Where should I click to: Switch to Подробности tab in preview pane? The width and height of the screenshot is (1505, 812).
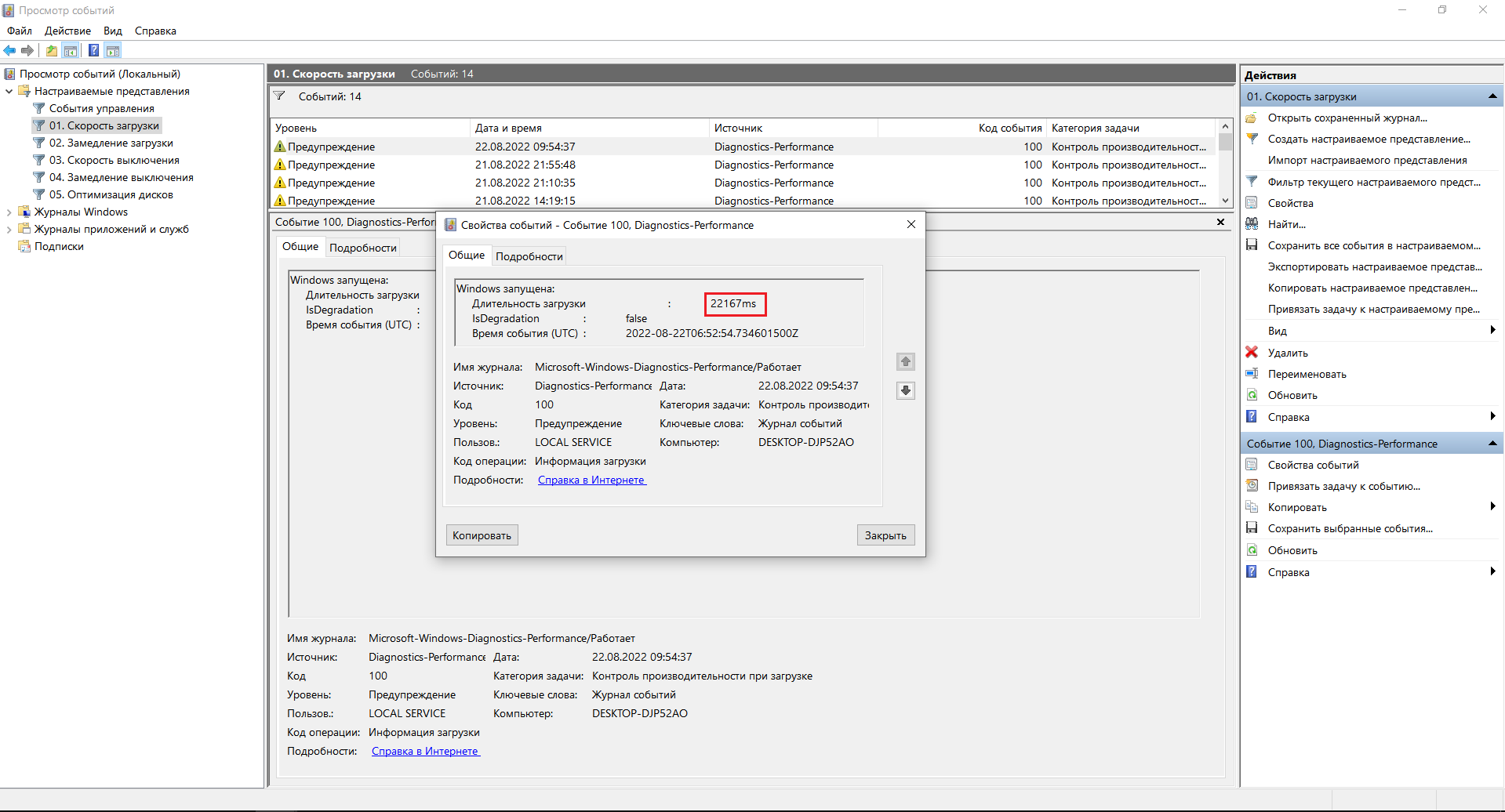[363, 248]
